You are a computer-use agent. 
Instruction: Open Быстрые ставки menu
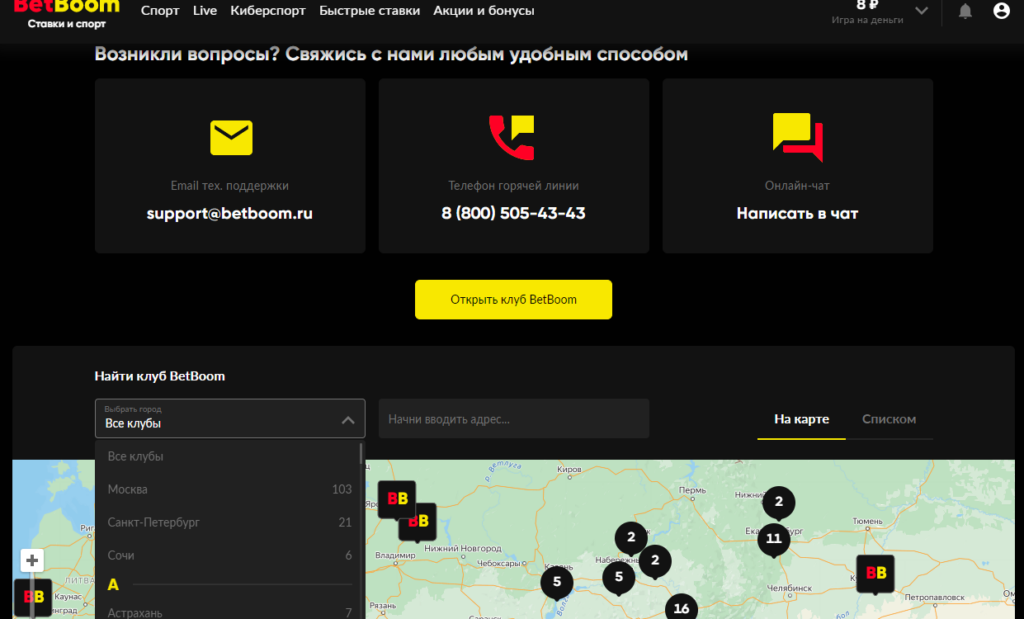pos(370,10)
